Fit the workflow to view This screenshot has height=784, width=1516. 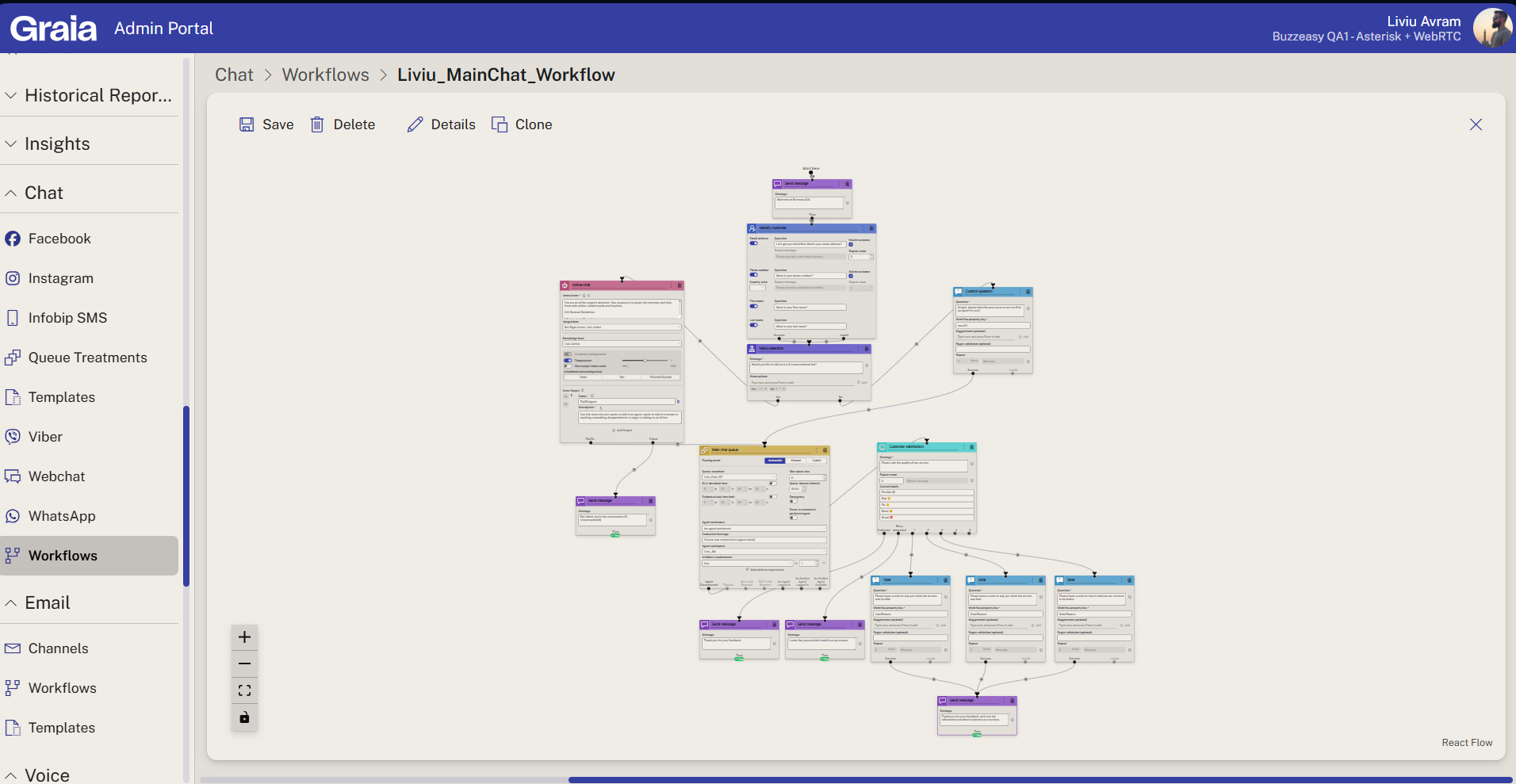[244, 690]
